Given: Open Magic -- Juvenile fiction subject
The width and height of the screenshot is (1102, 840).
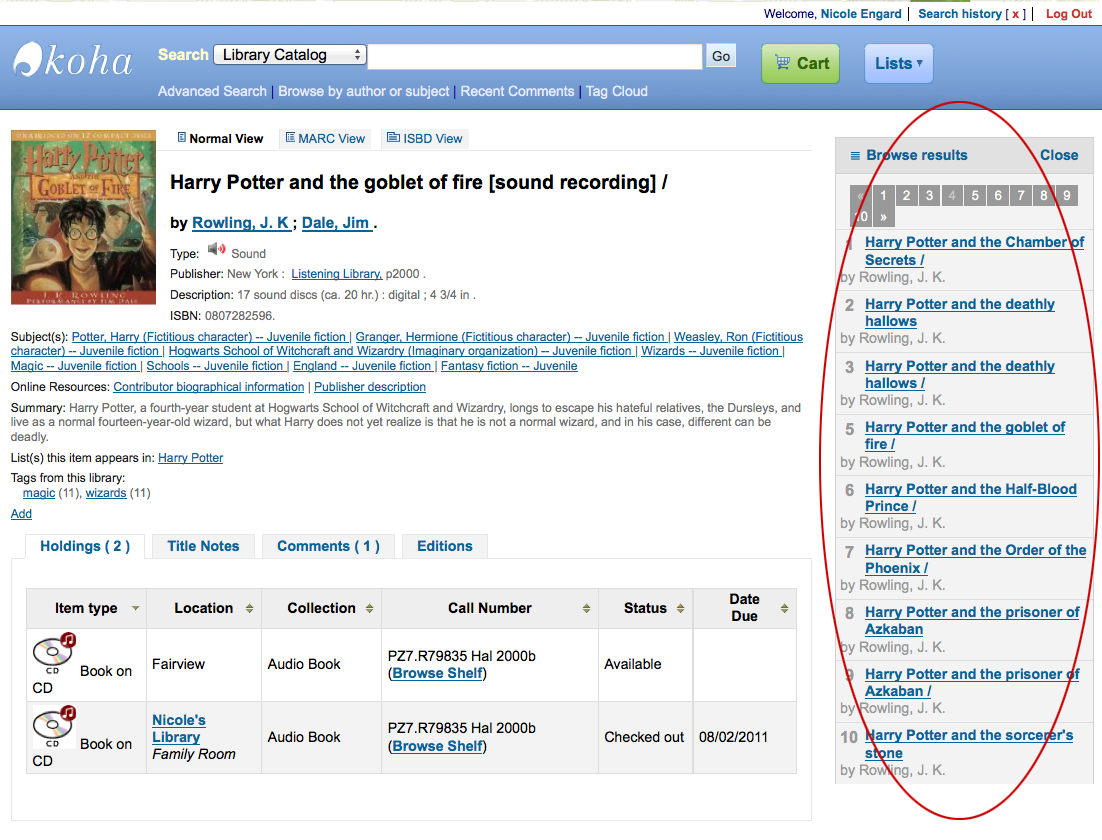Looking at the screenshot, I should pos(74,366).
